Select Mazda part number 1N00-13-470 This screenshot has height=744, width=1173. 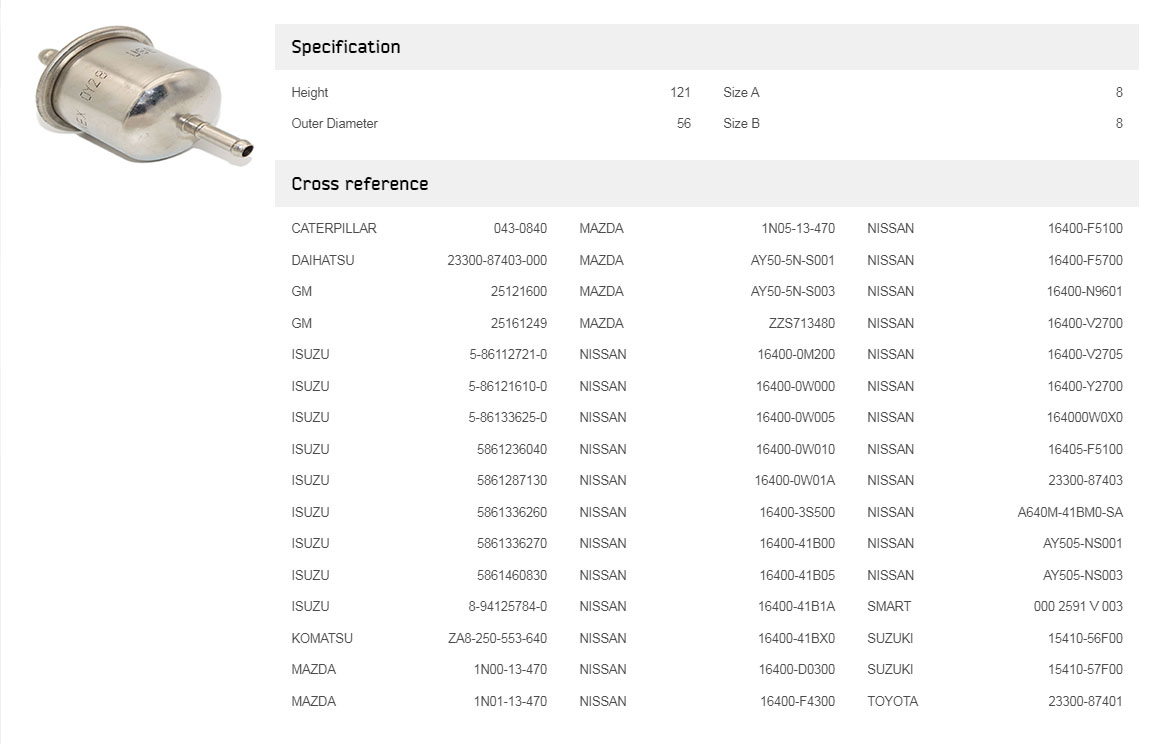(510, 670)
